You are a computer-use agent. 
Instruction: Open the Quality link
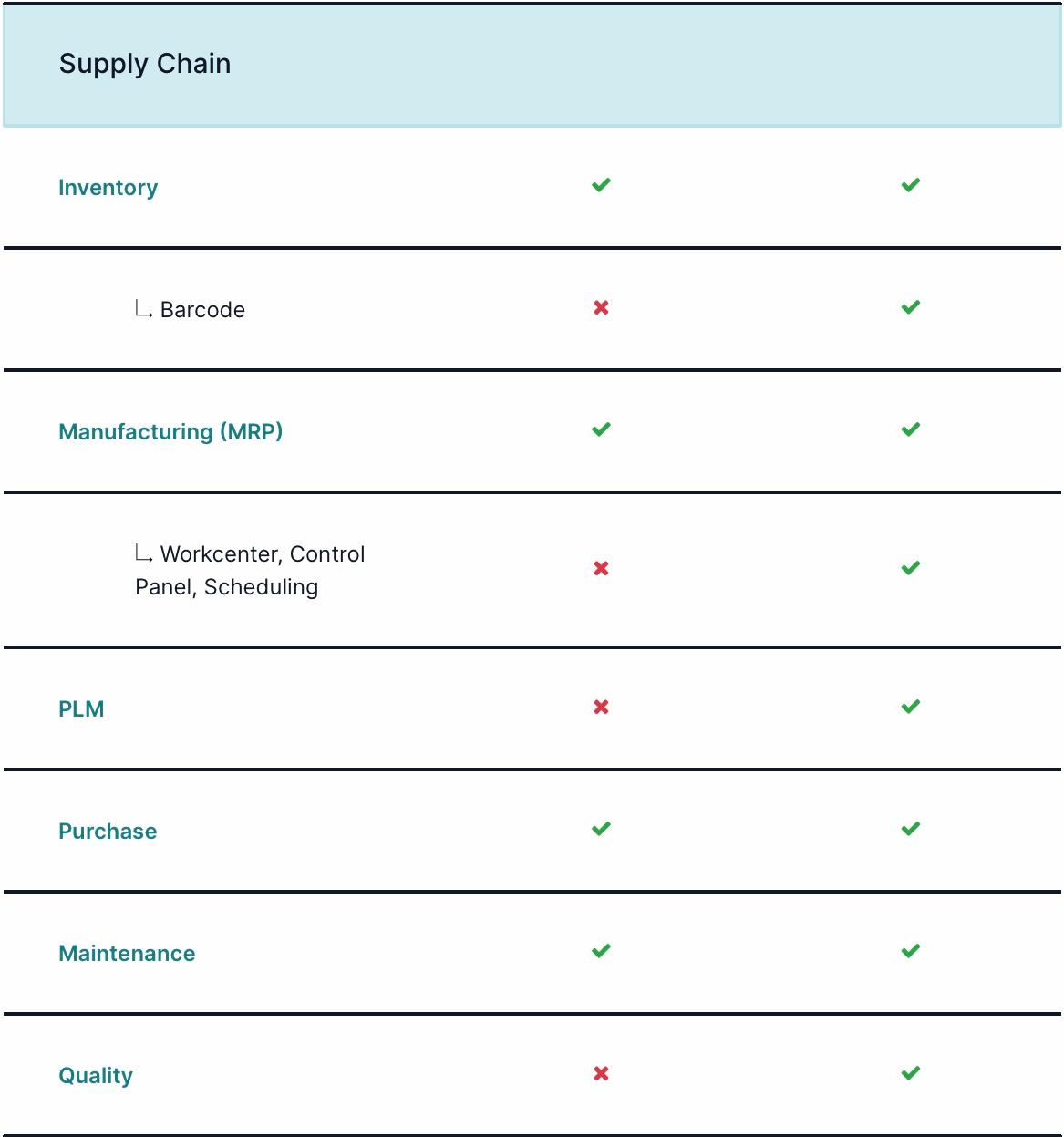[96, 1076]
